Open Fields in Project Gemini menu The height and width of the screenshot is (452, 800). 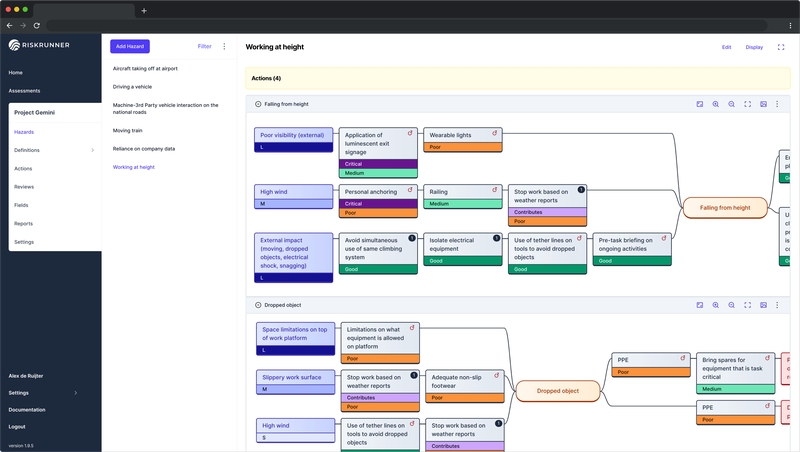click(x=21, y=206)
